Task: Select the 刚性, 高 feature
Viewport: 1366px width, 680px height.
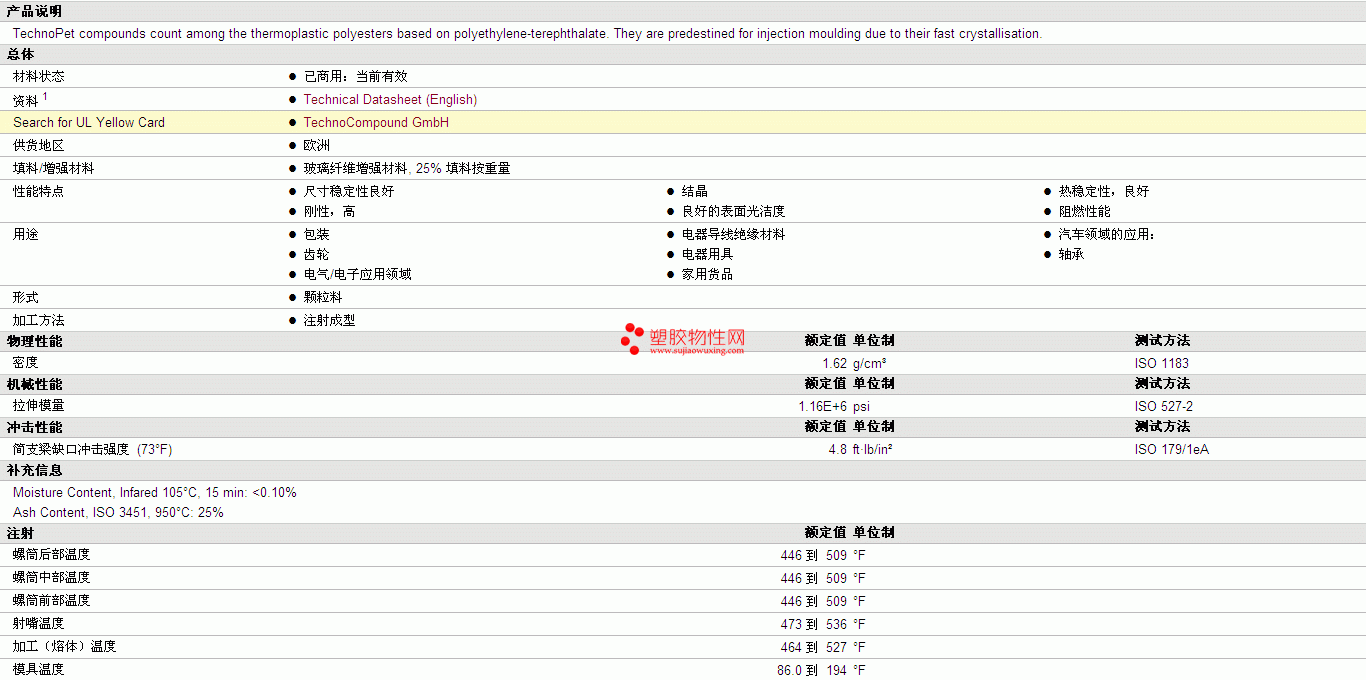Action: tap(329, 212)
